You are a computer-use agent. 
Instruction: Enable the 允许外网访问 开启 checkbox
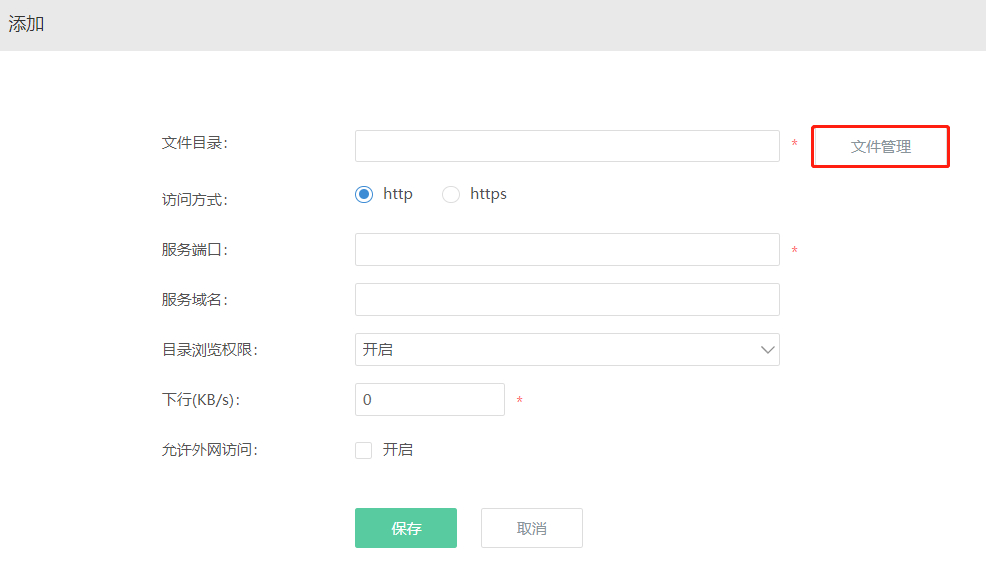tap(363, 450)
